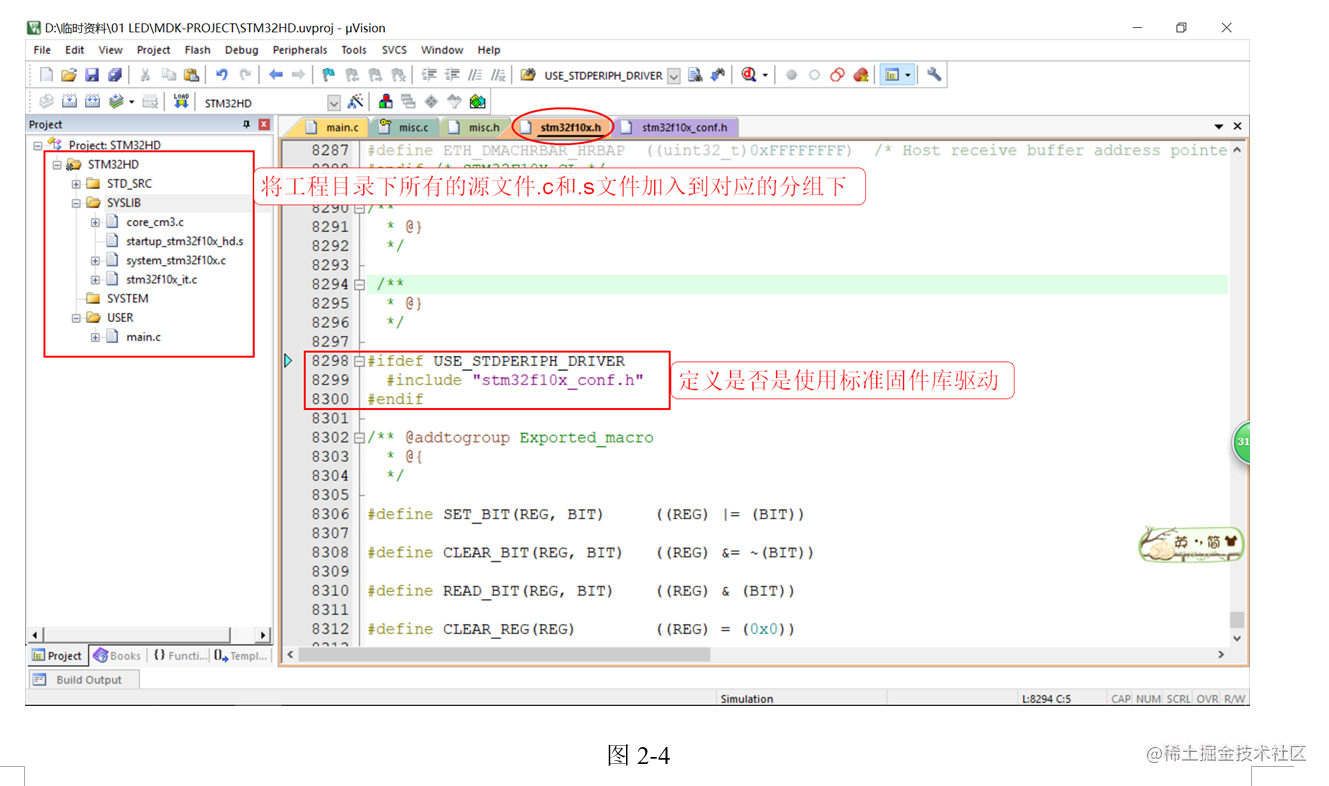Click the Project panel horizontal scrollbar

(x=149, y=635)
